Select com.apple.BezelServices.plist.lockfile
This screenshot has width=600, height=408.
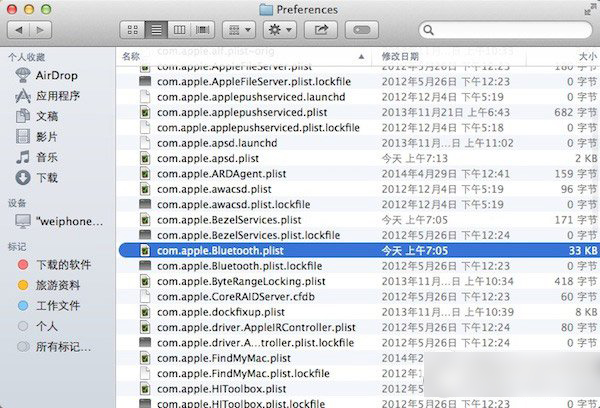click(x=358, y=235)
